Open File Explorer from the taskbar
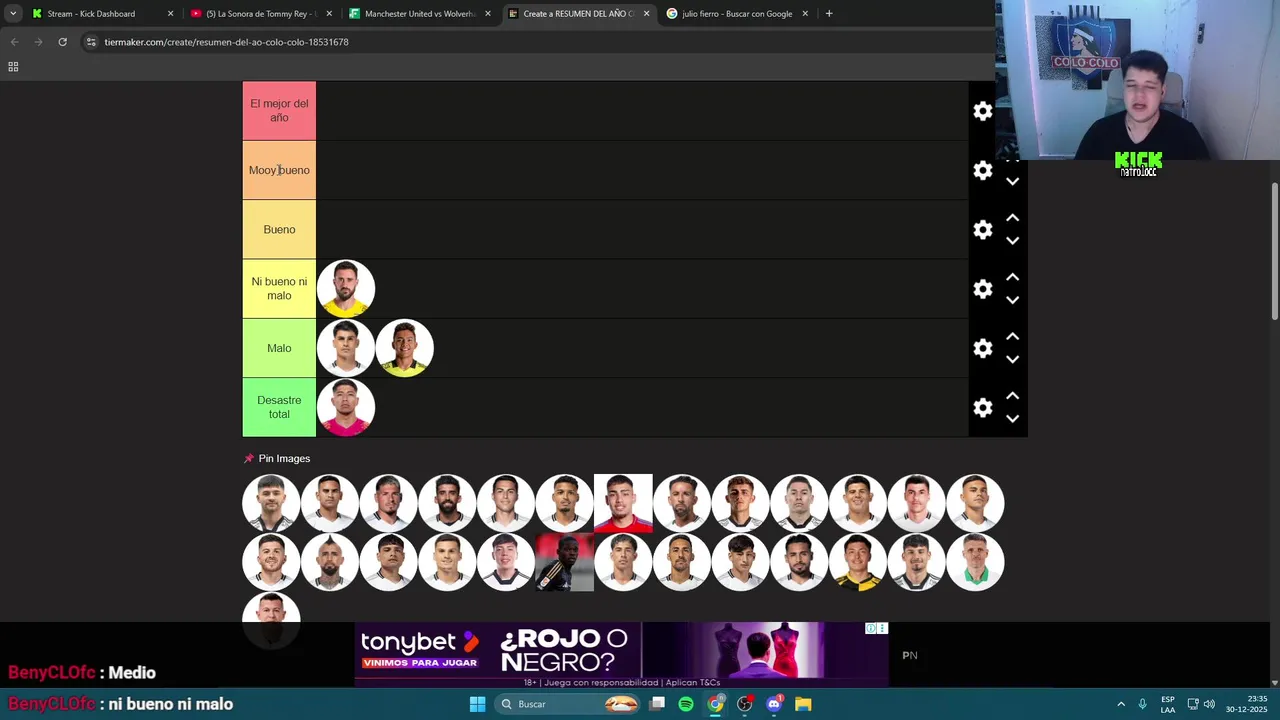Screen dimensions: 1280x720 803,704
